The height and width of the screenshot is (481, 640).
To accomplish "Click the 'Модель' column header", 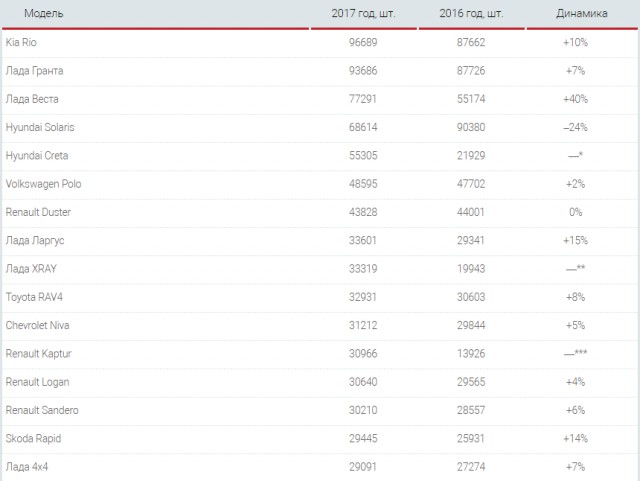I will coord(44,13).
